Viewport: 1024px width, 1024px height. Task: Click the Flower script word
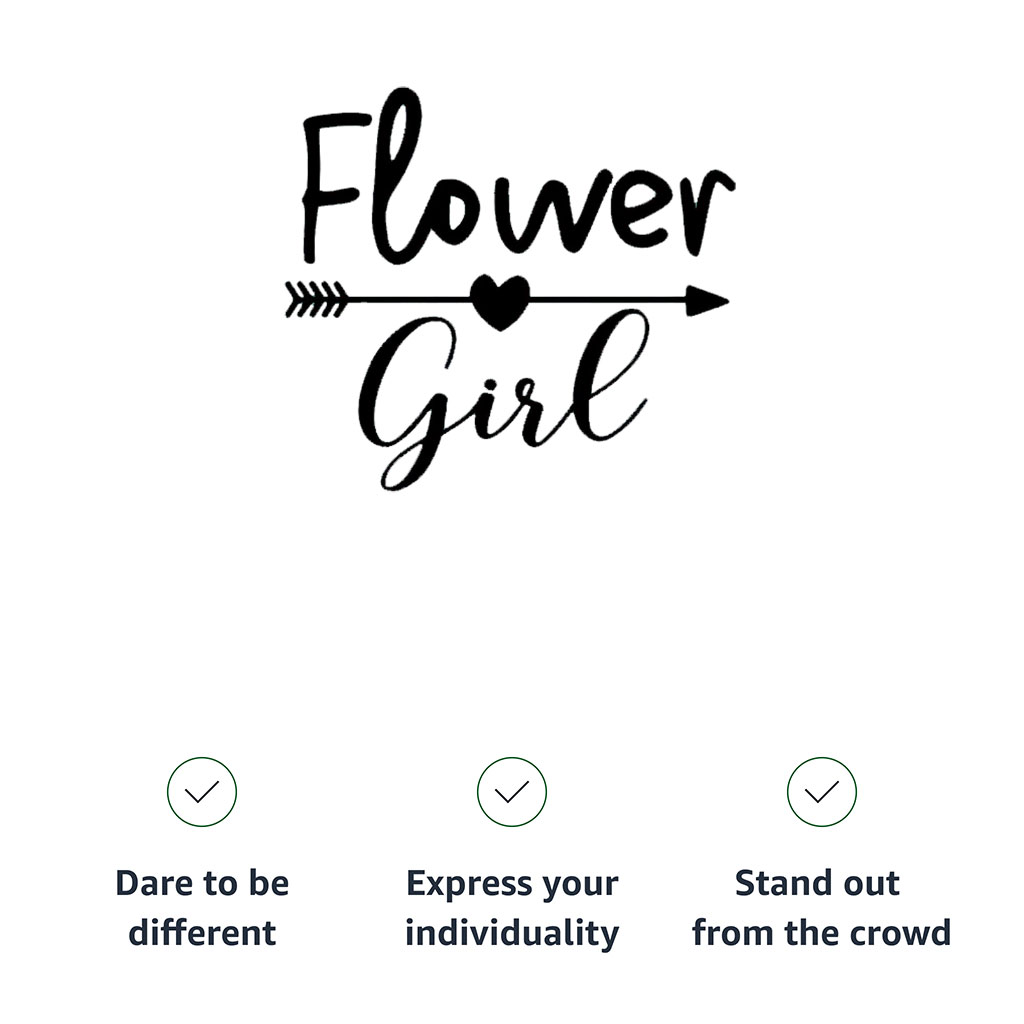(519, 176)
